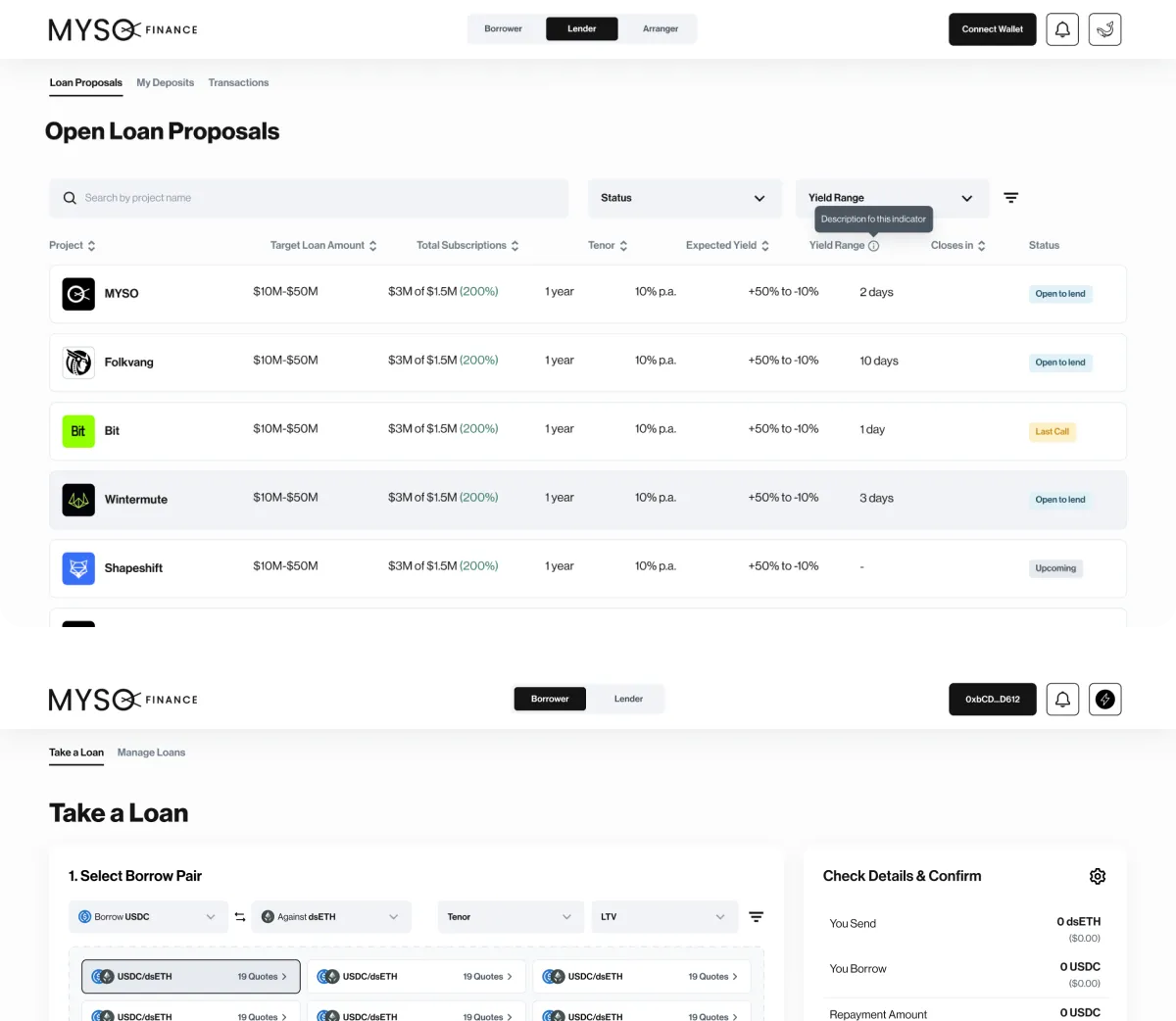Select Borrower in the 0xbCD...D612 wallet header
This screenshot has height=1021, width=1176.
(x=550, y=700)
